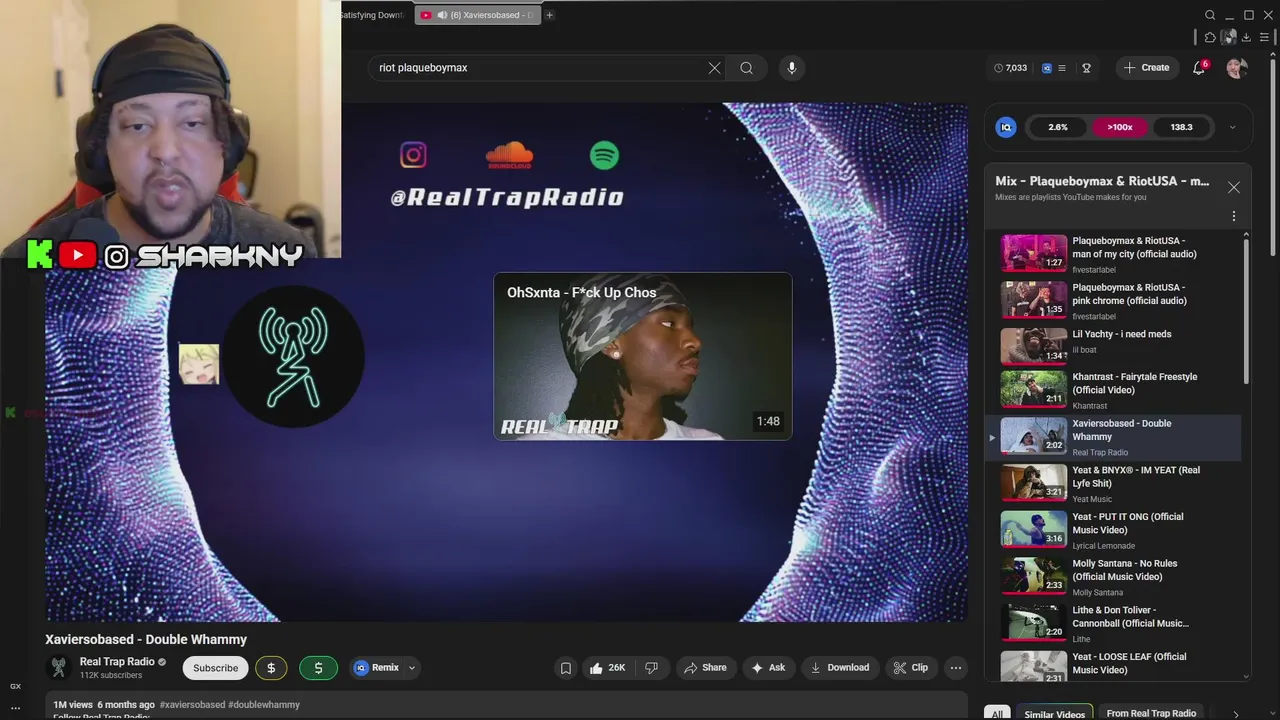Click the 7,033 clock counter
Image resolution: width=1280 pixels, height=720 pixels.
[x=1011, y=68]
